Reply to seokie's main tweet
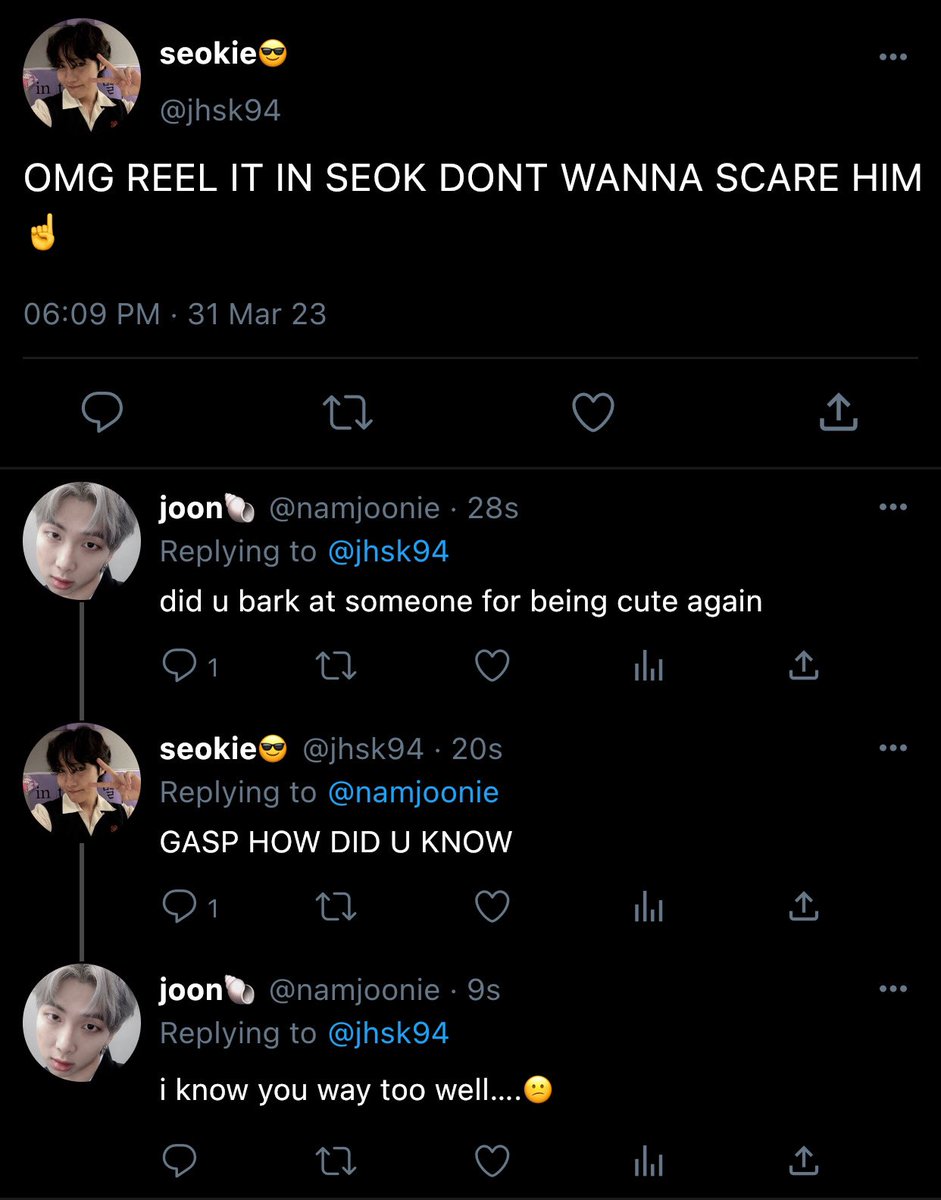 click(x=101, y=412)
